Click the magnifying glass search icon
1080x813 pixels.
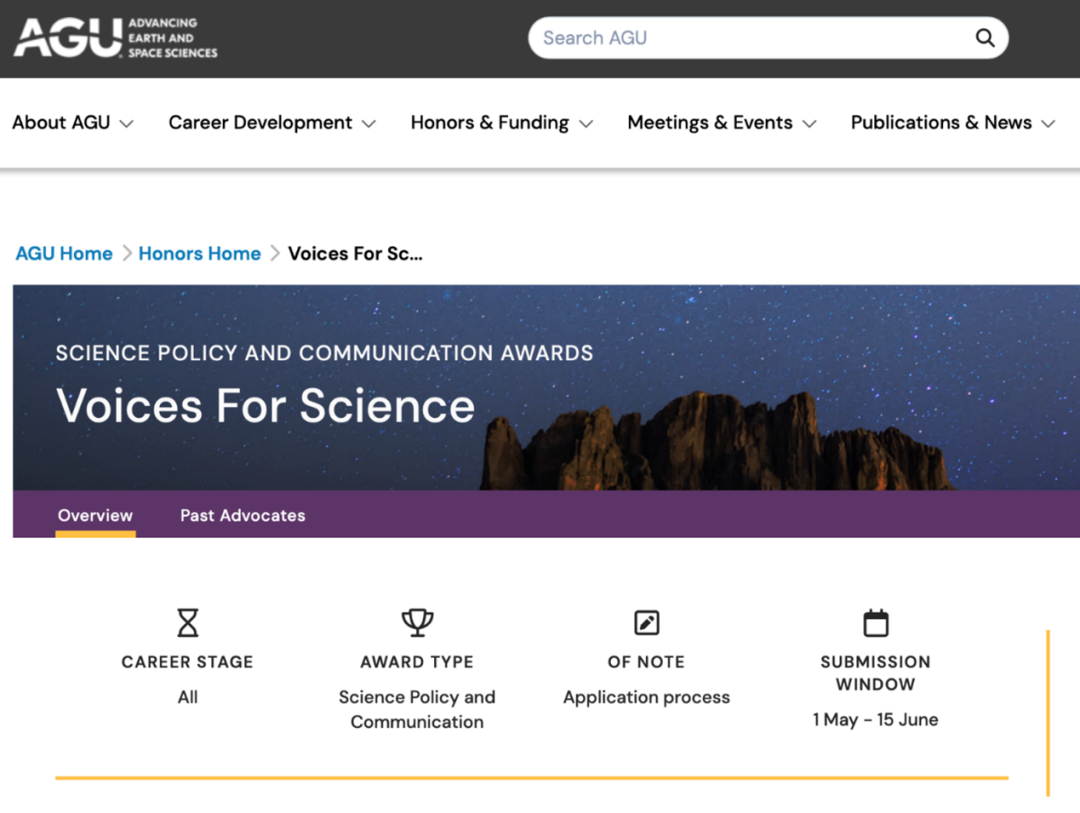tap(985, 38)
